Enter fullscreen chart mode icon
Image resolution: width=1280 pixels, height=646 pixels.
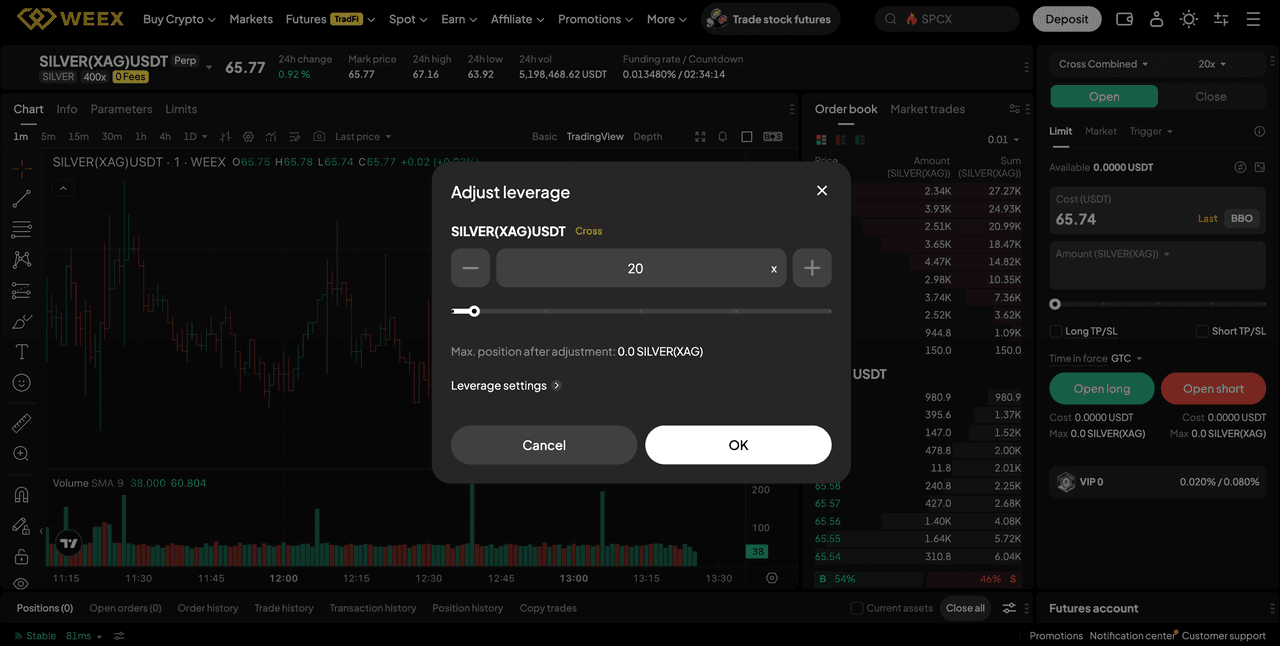pyautogui.click(x=700, y=137)
